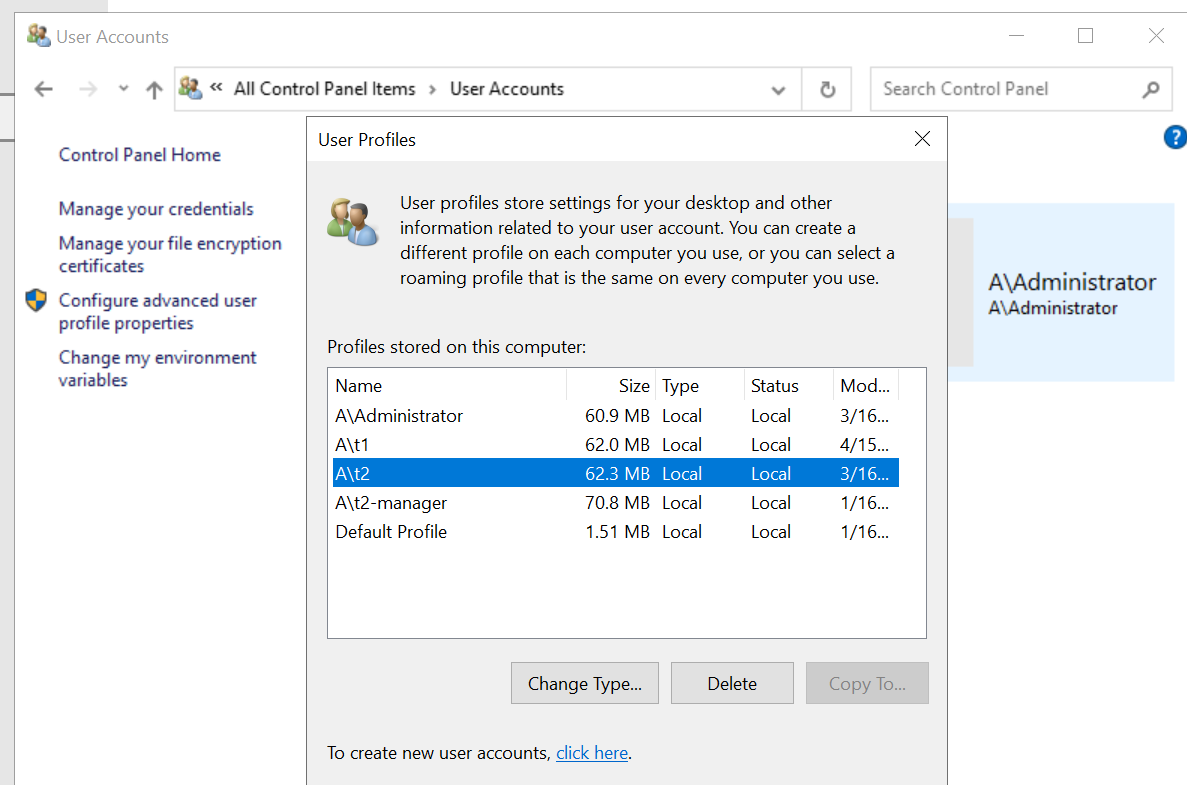Click the User Accounts icon in address bar

click(x=190, y=88)
